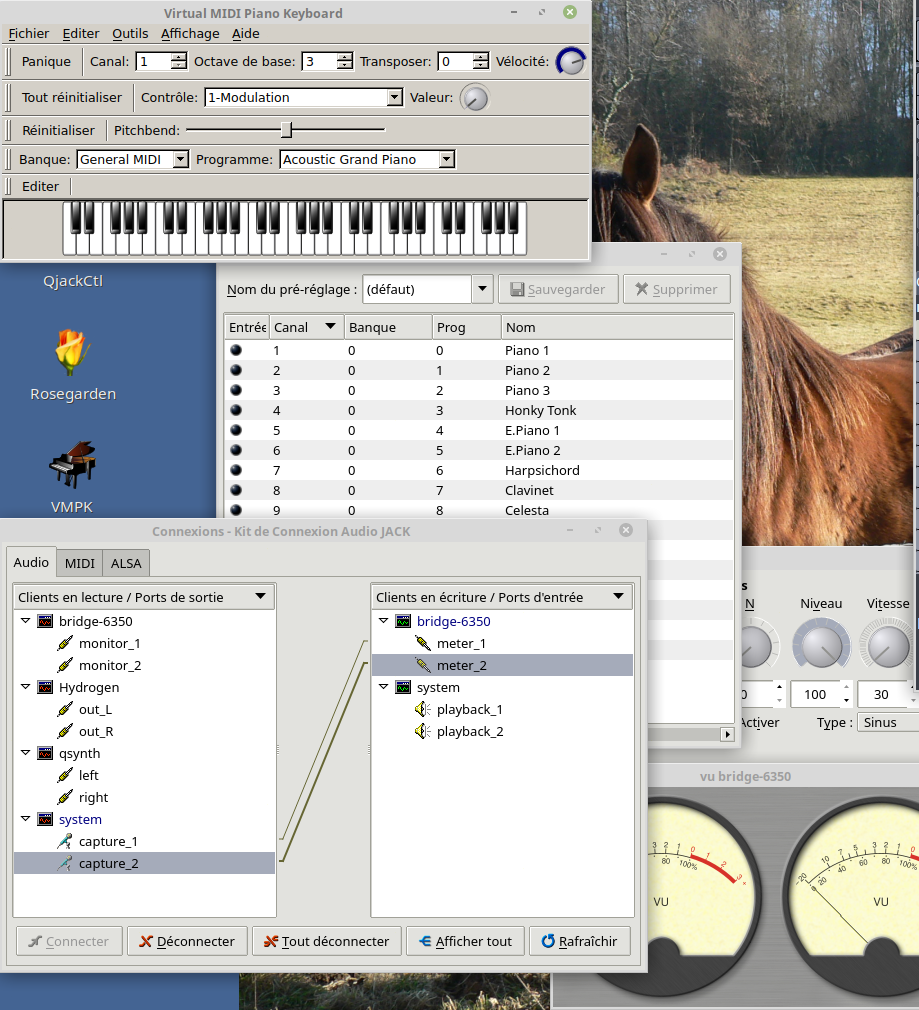This screenshot has height=1010, width=919.
Task: Collapse bridge-6350 in input ports
Action: point(384,622)
